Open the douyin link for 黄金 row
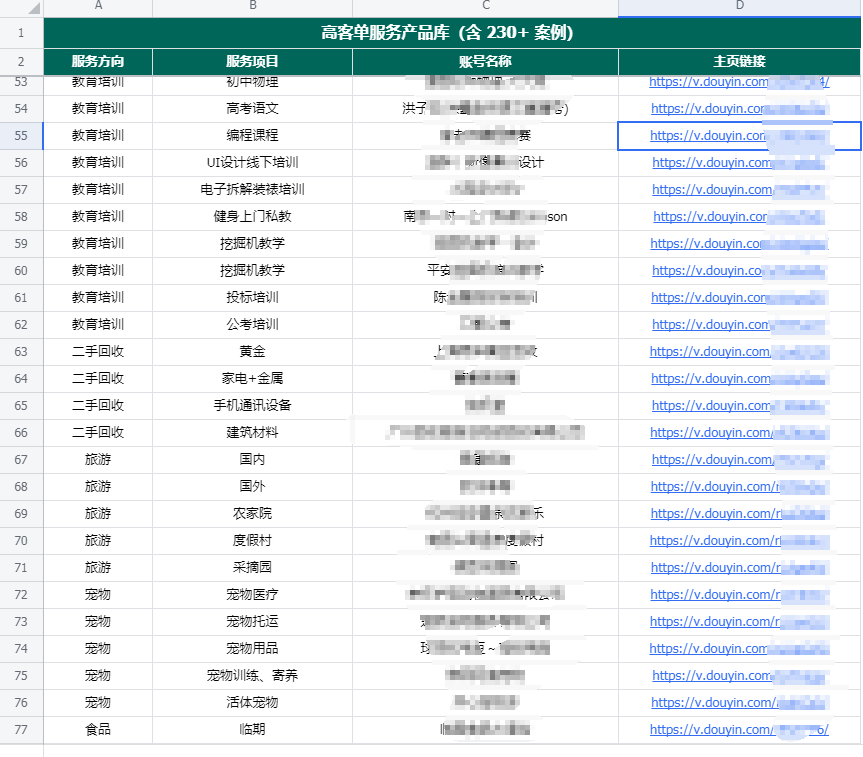This screenshot has width=863, height=757. click(710, 351)
